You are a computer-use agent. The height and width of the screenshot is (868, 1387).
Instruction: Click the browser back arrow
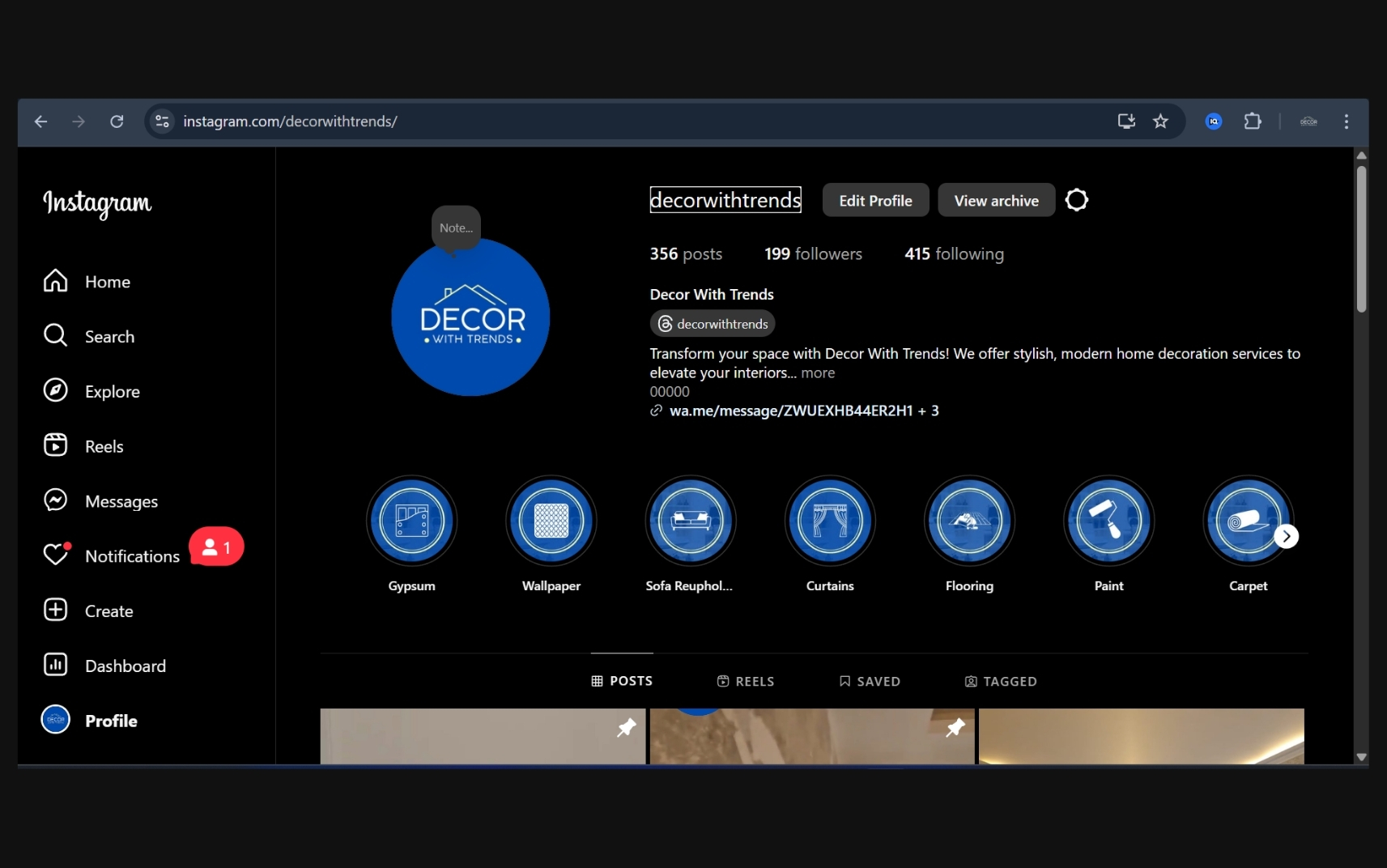coord(40,121)
